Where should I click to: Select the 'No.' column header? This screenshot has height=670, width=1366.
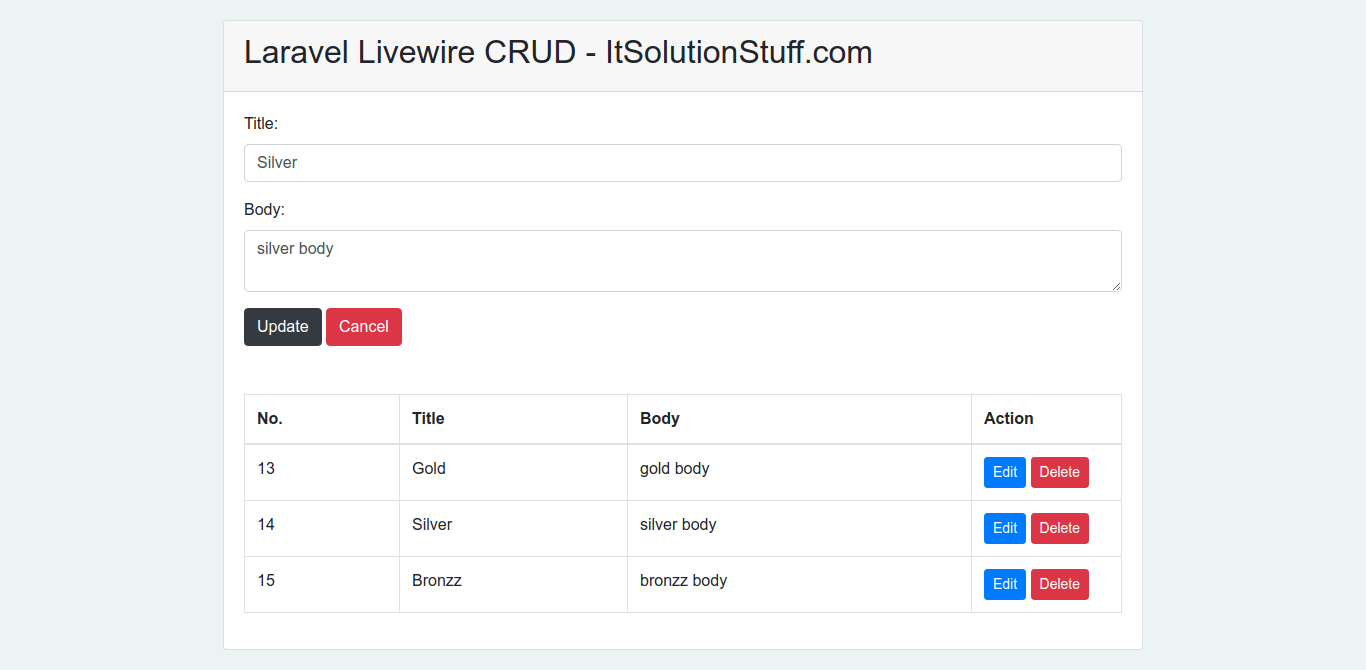(270, 419)
